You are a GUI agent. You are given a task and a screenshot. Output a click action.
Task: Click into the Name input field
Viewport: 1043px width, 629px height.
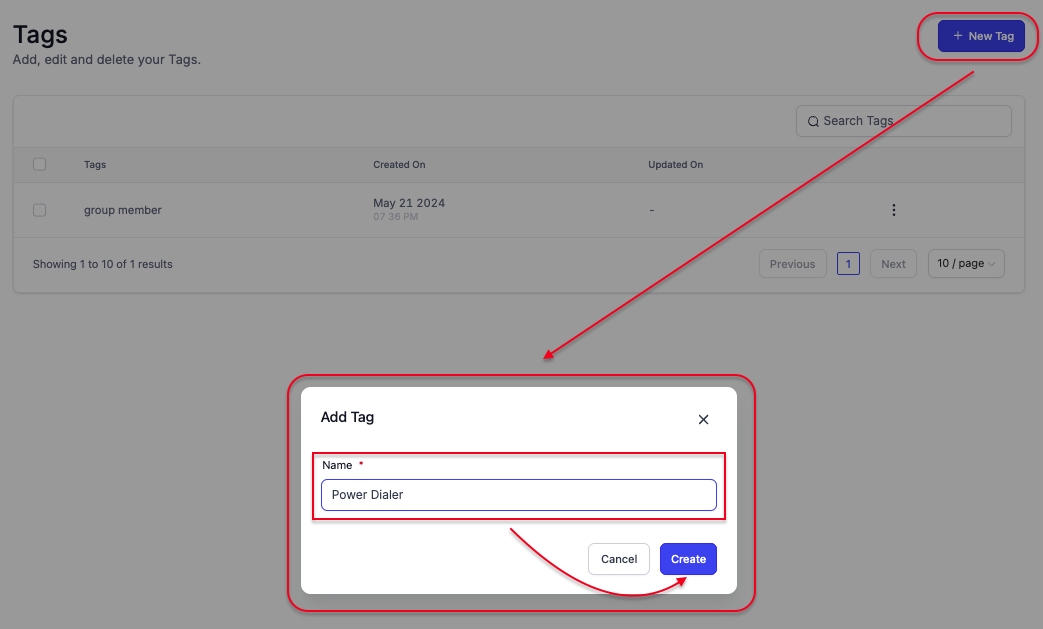coord(518,495)
